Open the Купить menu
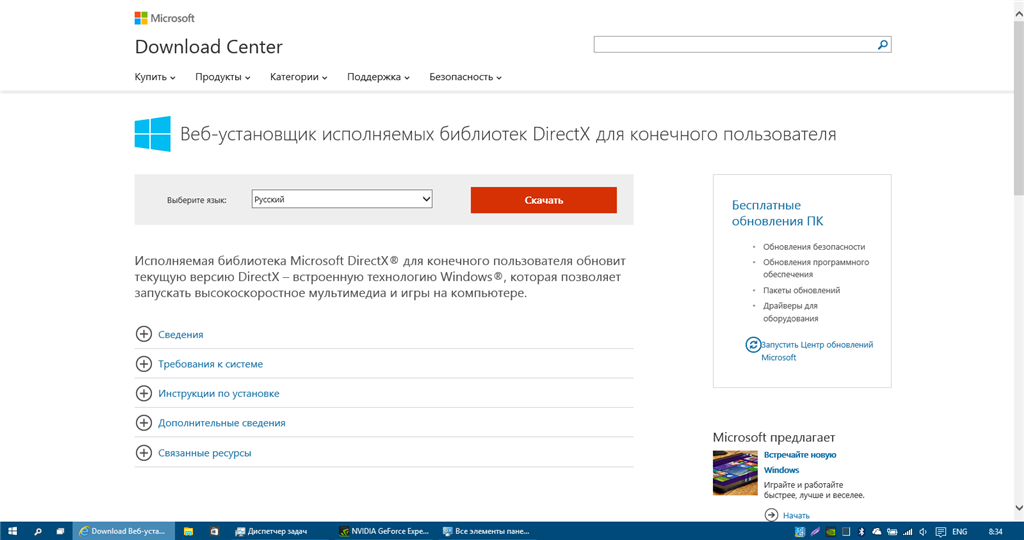 point(155,77)
